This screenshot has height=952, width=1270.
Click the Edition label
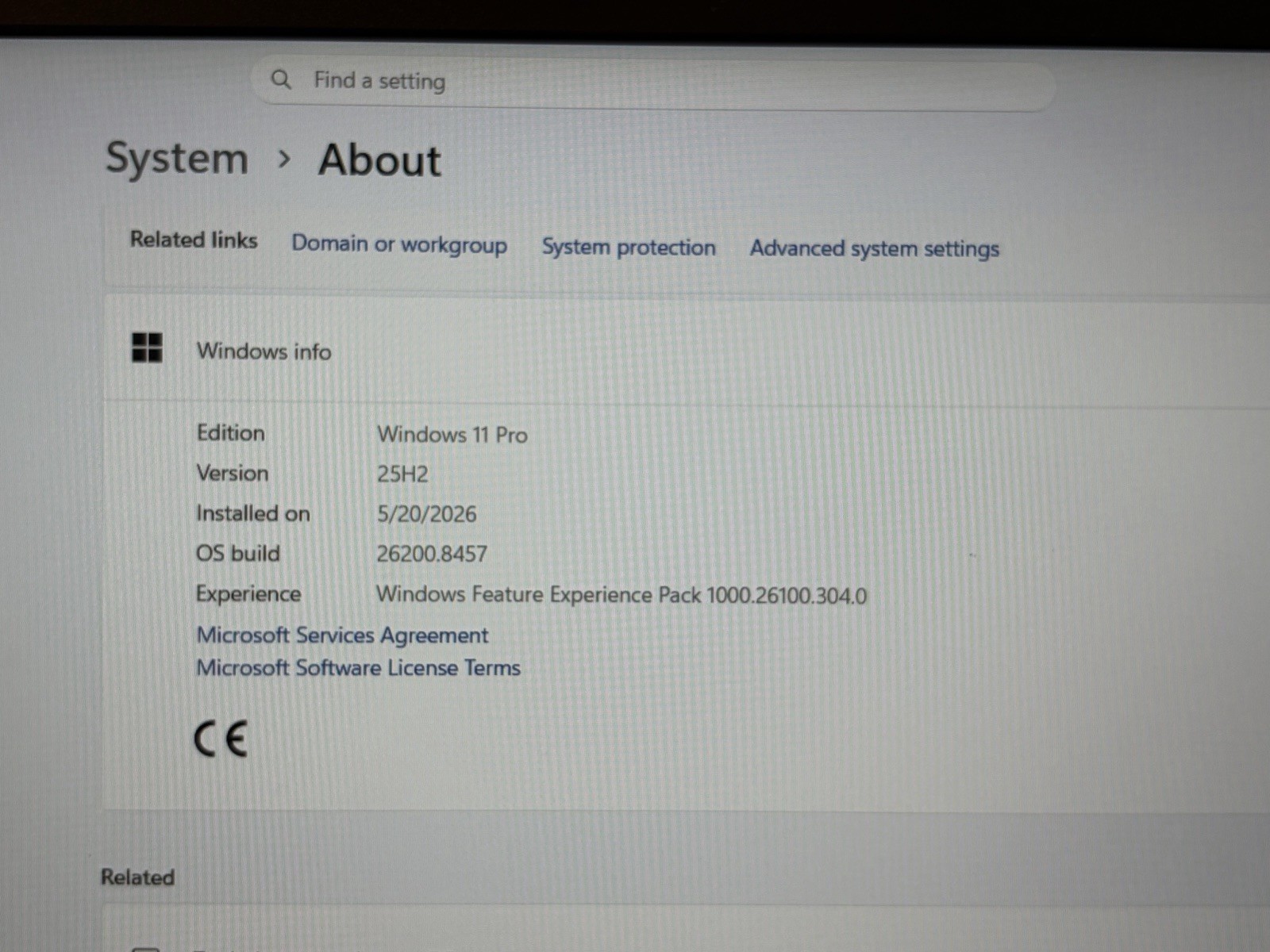[x=231, y=433]
